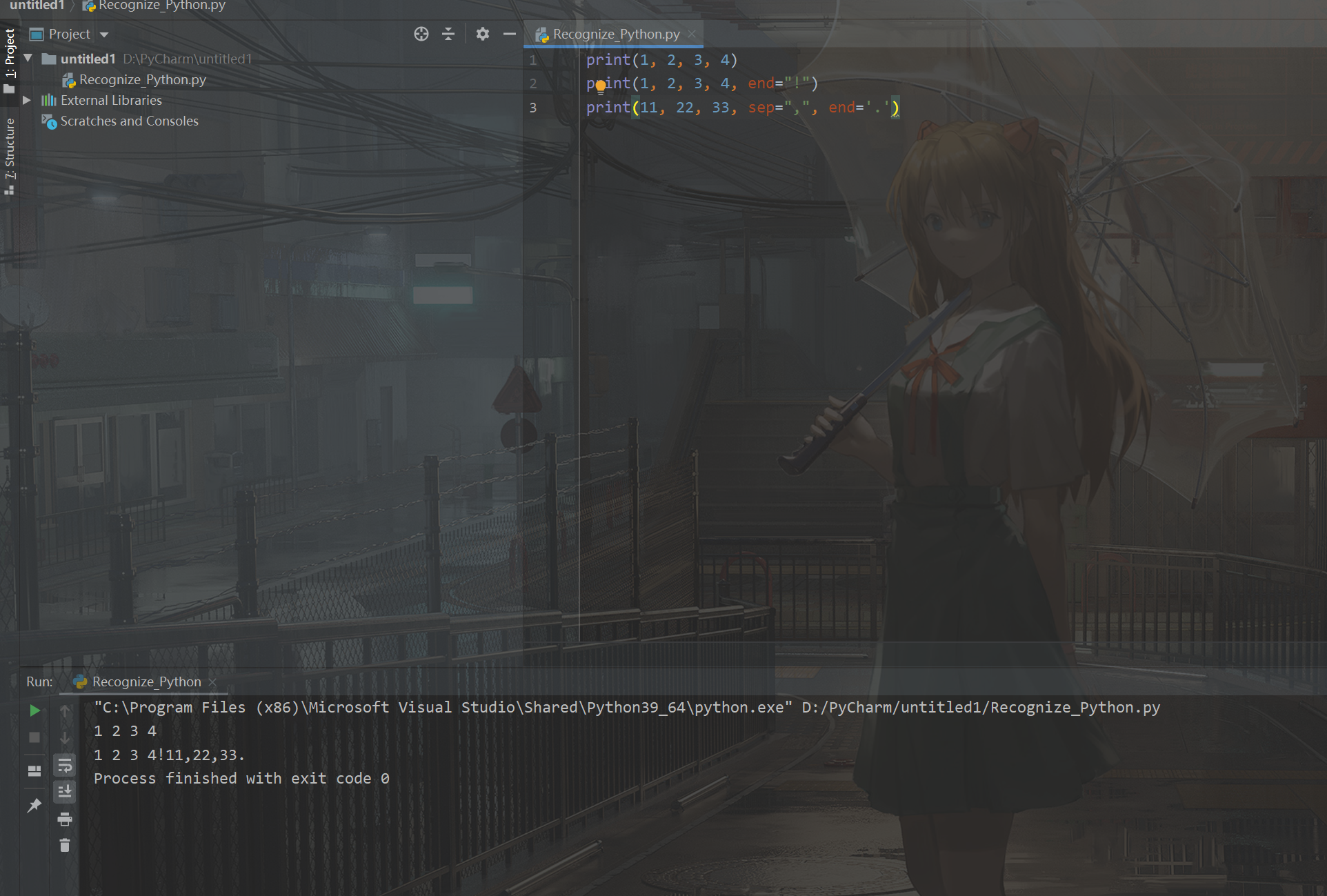Click the green Rerun button
The width and height of the screenshot is (1327, 896).
point(34,710)
